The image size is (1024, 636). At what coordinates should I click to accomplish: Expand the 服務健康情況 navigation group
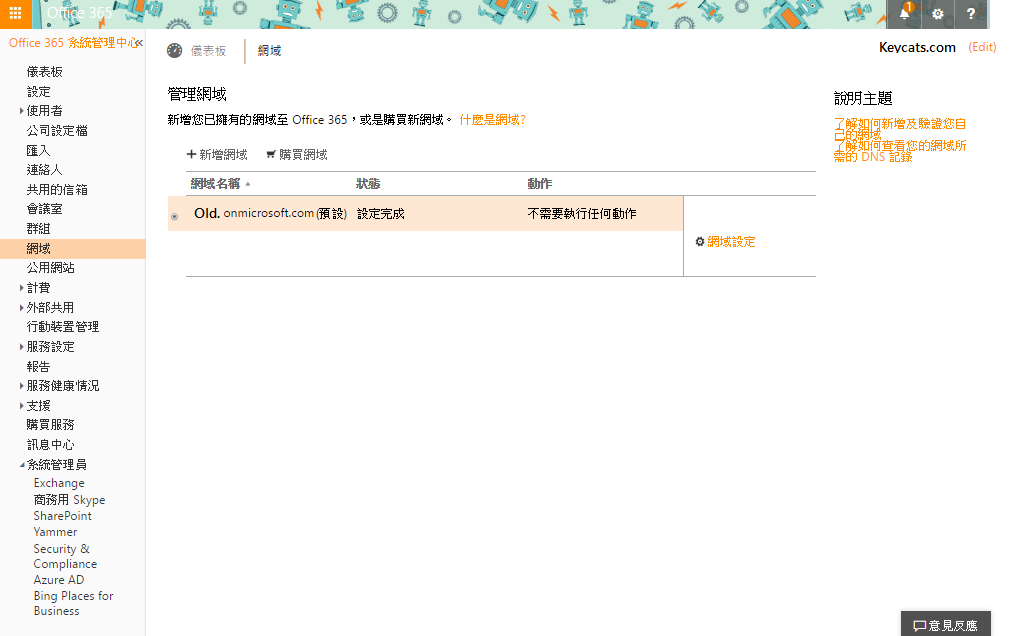click(x=22, y=386)
